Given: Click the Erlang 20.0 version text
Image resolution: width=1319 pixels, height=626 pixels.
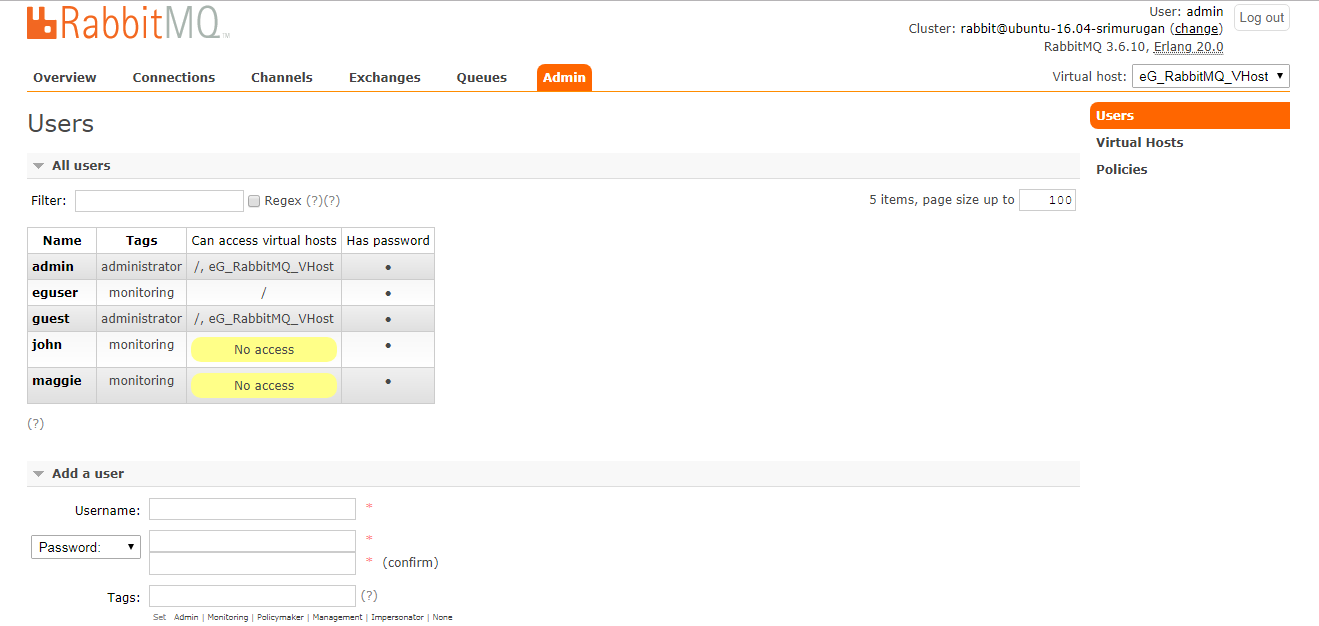Looking at the screenshot, I should pos(1188,47).
